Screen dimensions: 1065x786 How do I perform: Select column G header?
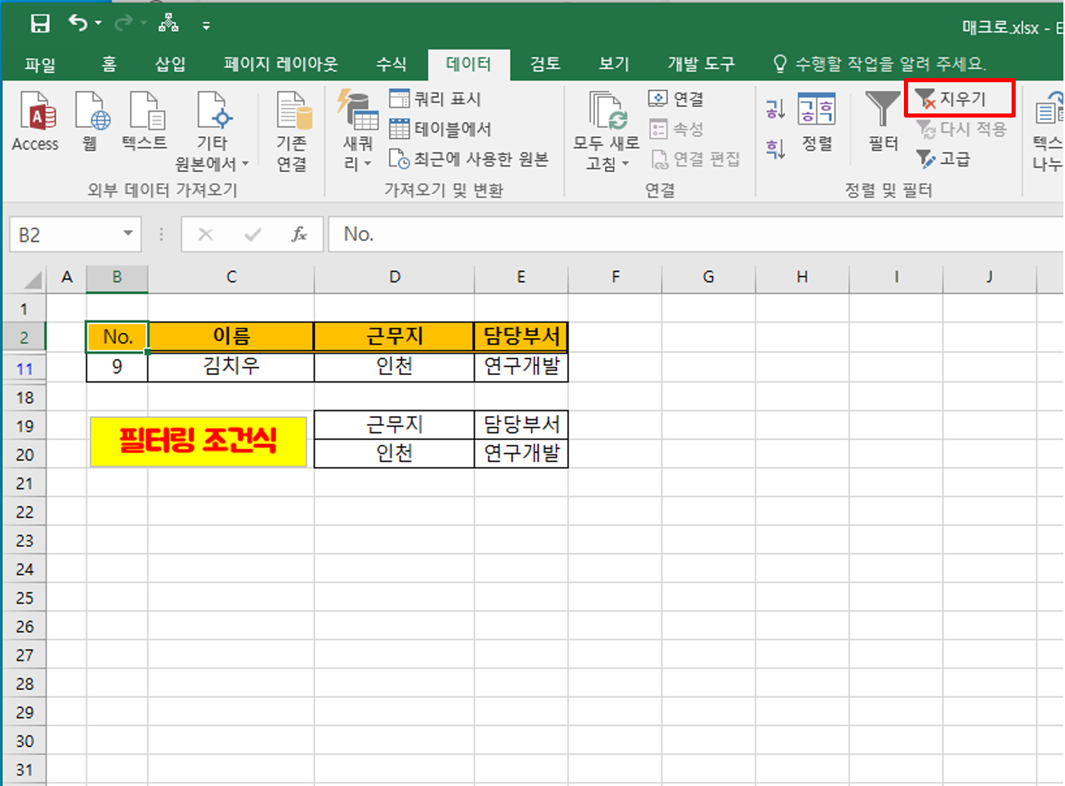(x=708, y=277)
